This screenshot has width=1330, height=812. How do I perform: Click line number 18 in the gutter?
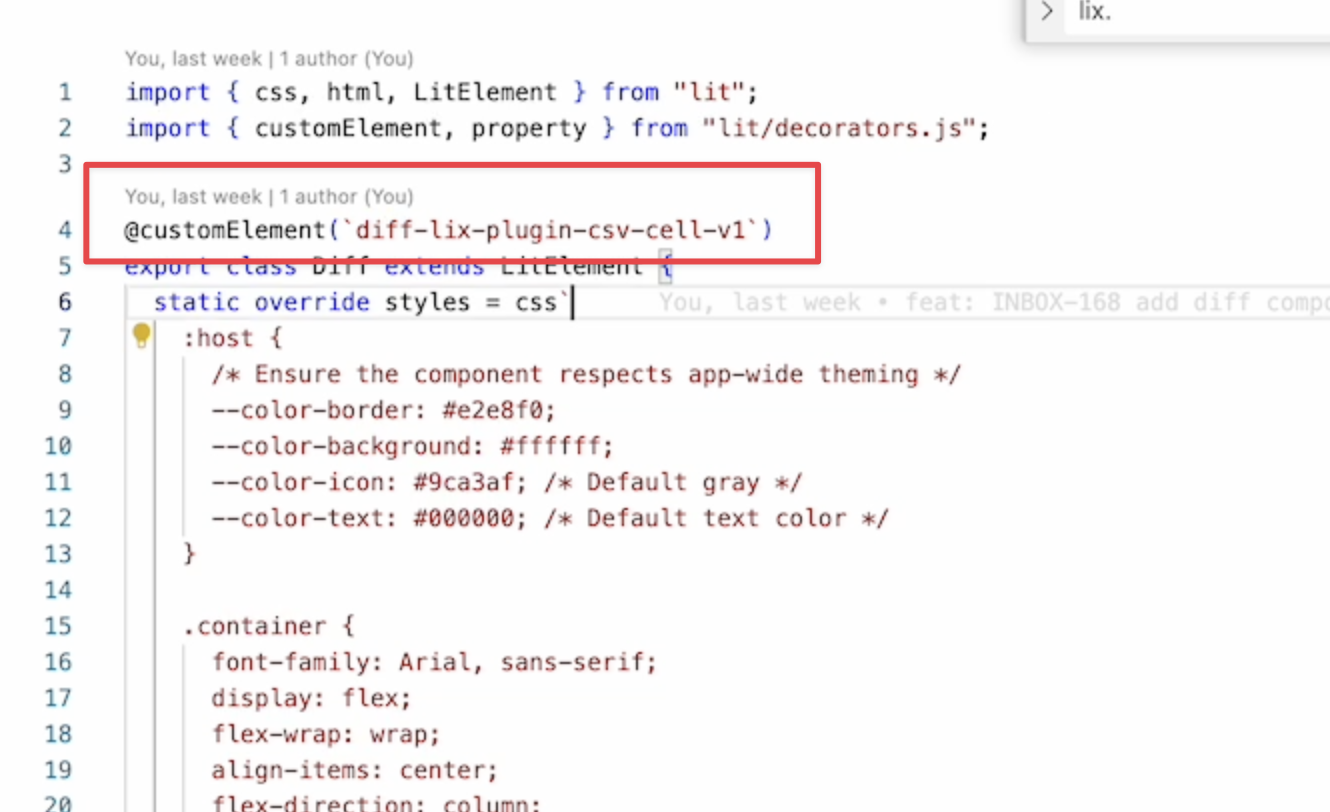(x=58, y=734)
